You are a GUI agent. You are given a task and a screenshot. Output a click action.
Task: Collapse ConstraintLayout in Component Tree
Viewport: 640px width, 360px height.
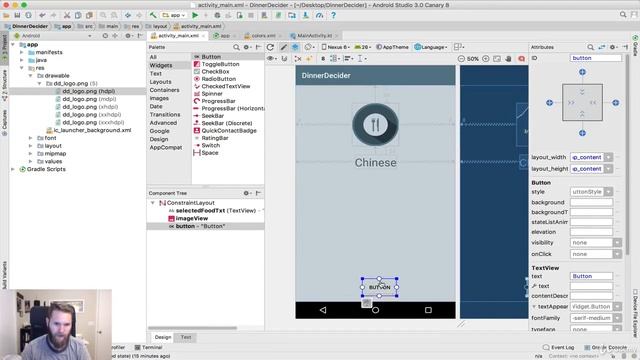click(153, 203)
